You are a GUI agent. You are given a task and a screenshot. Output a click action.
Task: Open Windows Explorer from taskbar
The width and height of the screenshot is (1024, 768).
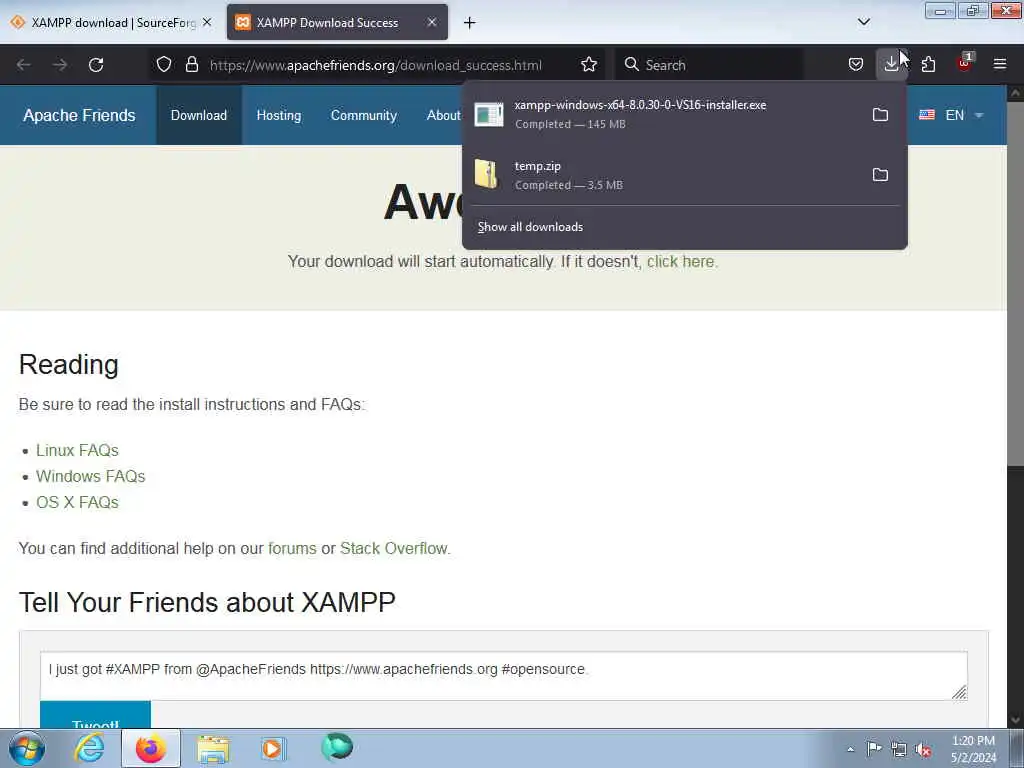pyautogui.click(x=213, y=748)
